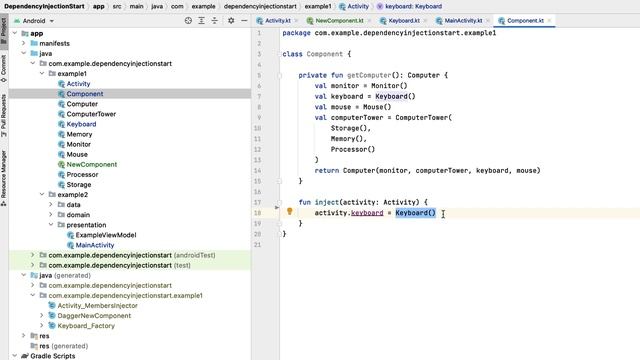Select ExampleViewModel in the project tree

point(106,235)
